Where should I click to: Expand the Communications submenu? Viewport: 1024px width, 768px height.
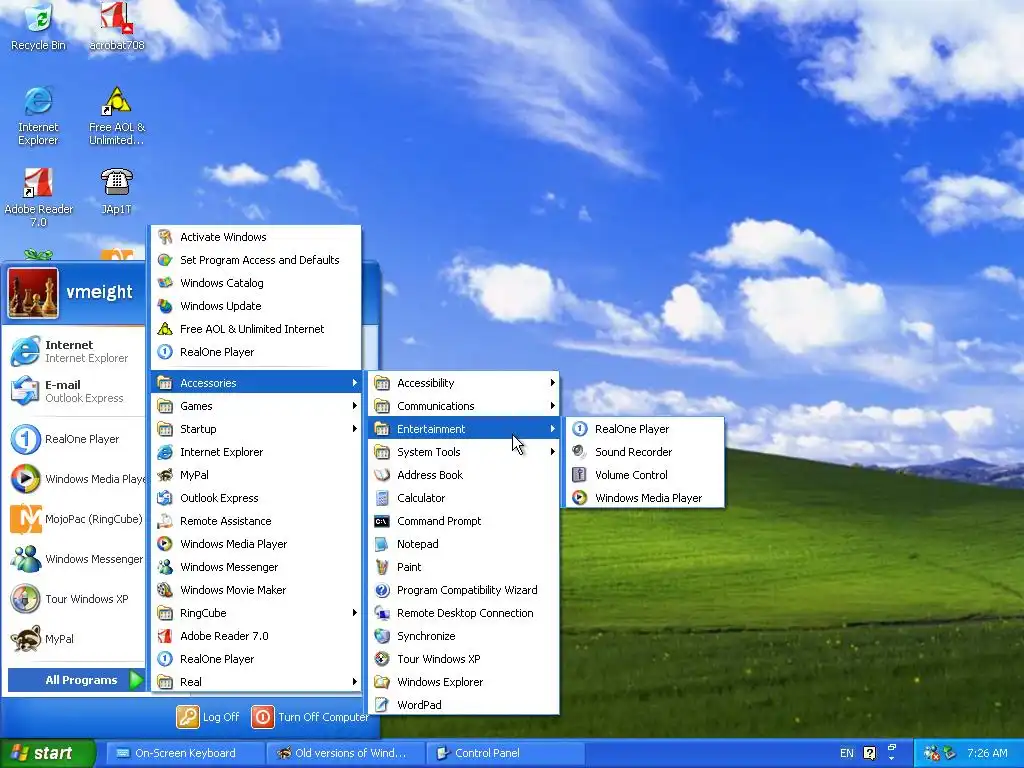tap(464, 406)
